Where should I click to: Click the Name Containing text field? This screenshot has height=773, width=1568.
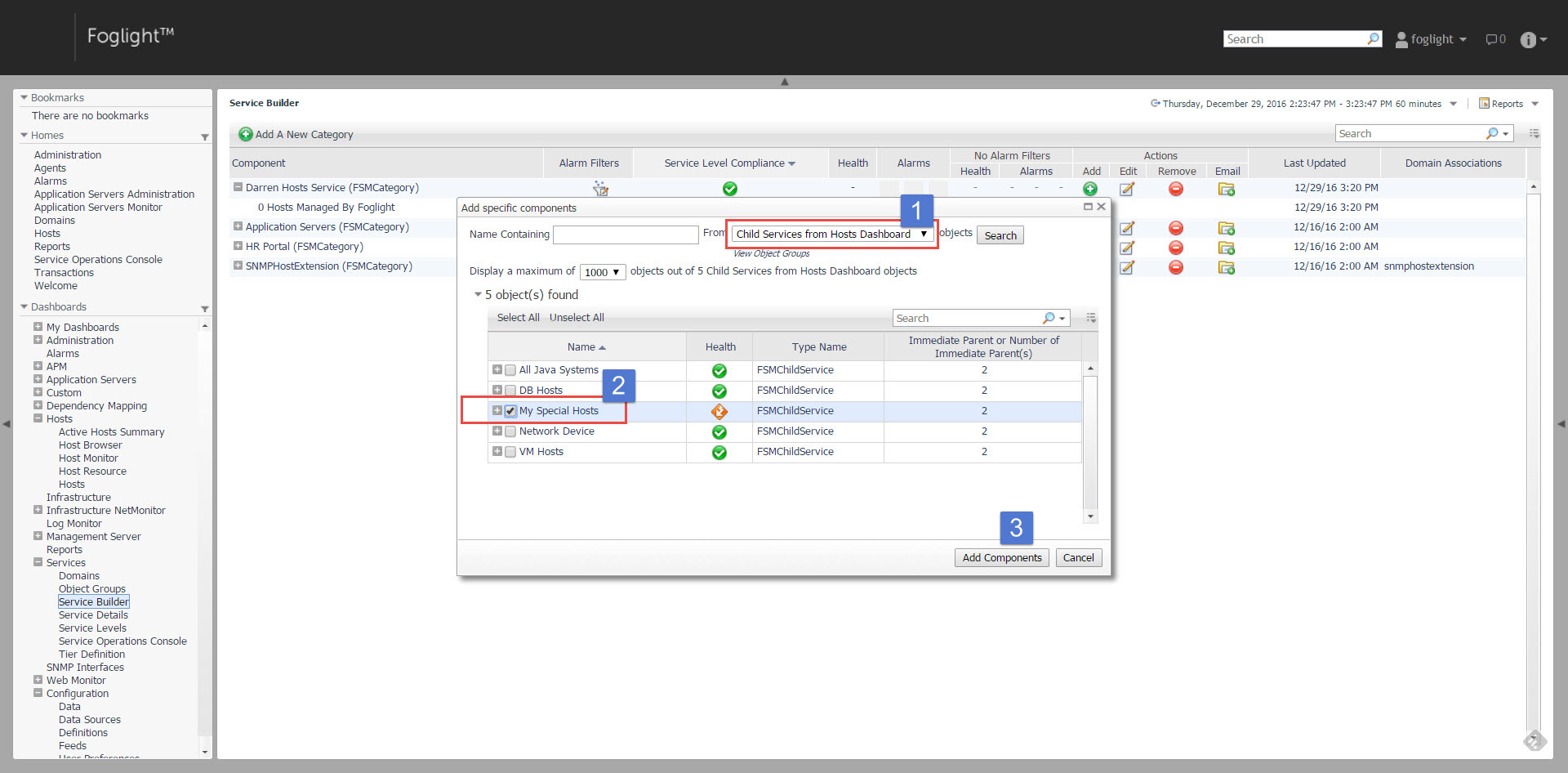click(625, 235)
